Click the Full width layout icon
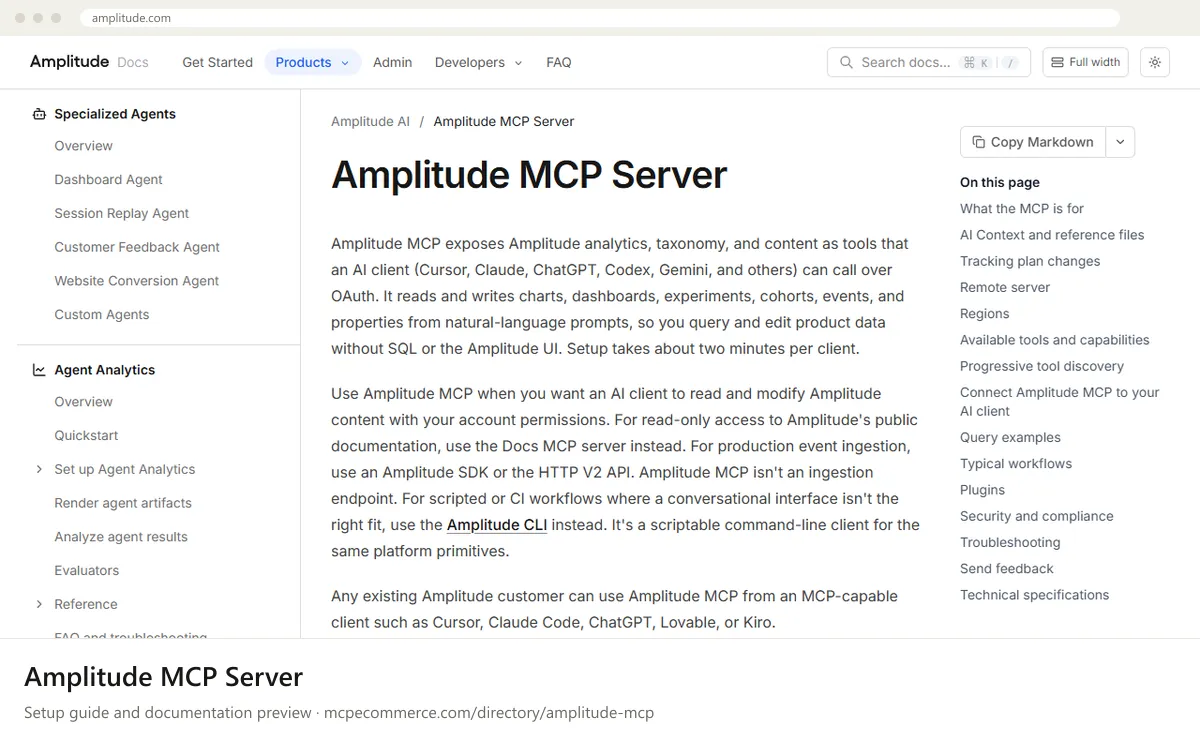Screen dimensions: 1200x750 point(1057,62)
